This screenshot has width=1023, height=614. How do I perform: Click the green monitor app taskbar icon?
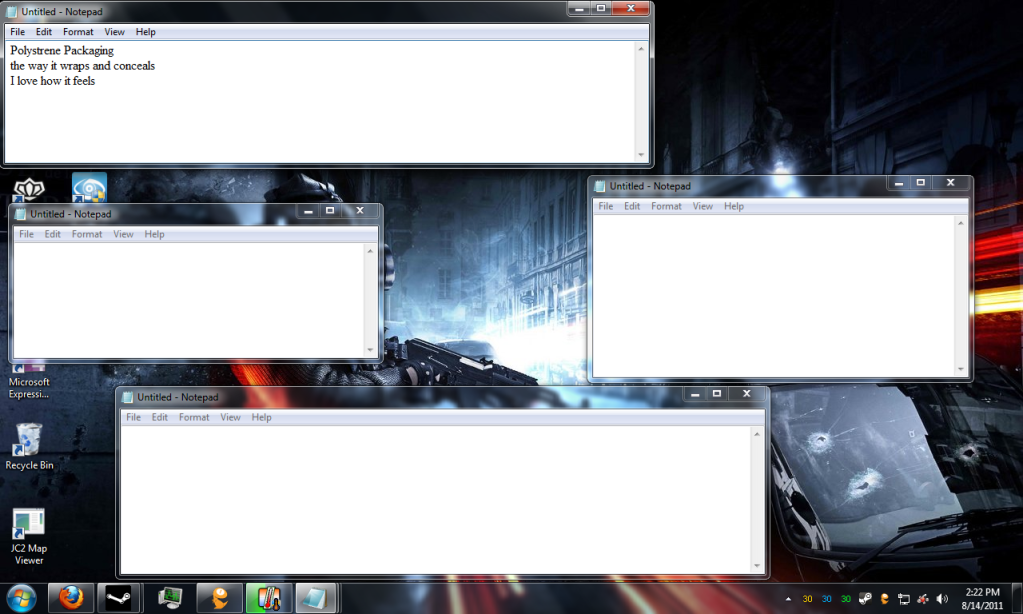coord(170,598)
